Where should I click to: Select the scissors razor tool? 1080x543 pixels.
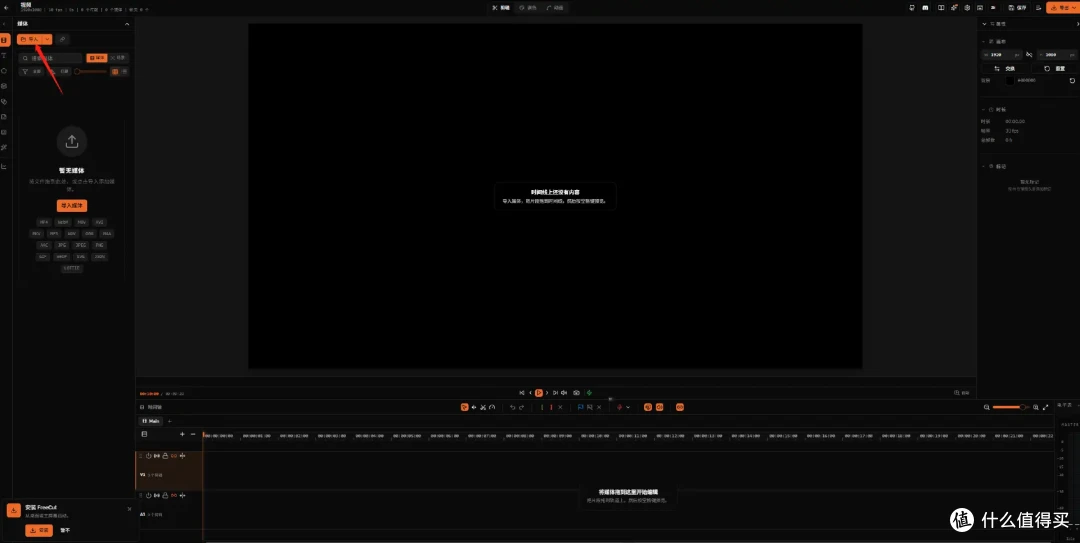483,407
